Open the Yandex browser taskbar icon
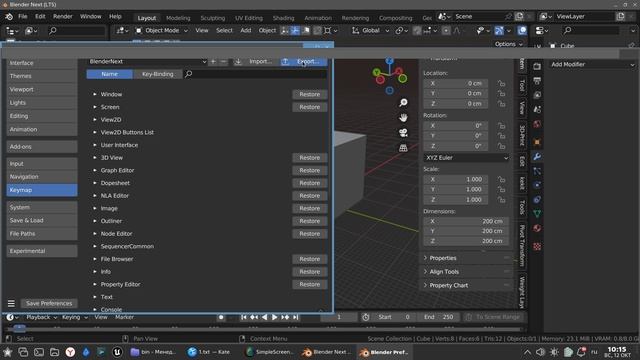Image resolution: width=640 pixels, height=360 pixels. click(x=70, y=352)
